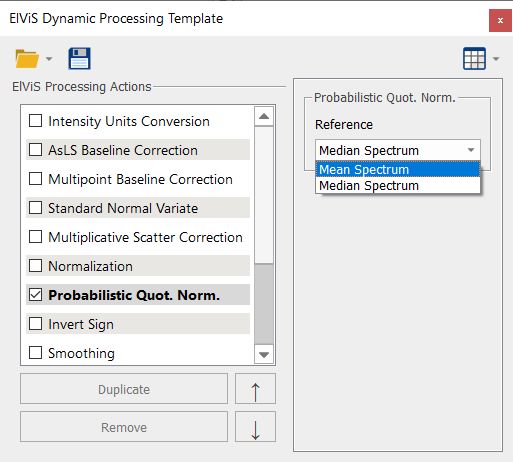Enable the Smoothing checkbox
The image size is (513, 462).
[35, 353]
